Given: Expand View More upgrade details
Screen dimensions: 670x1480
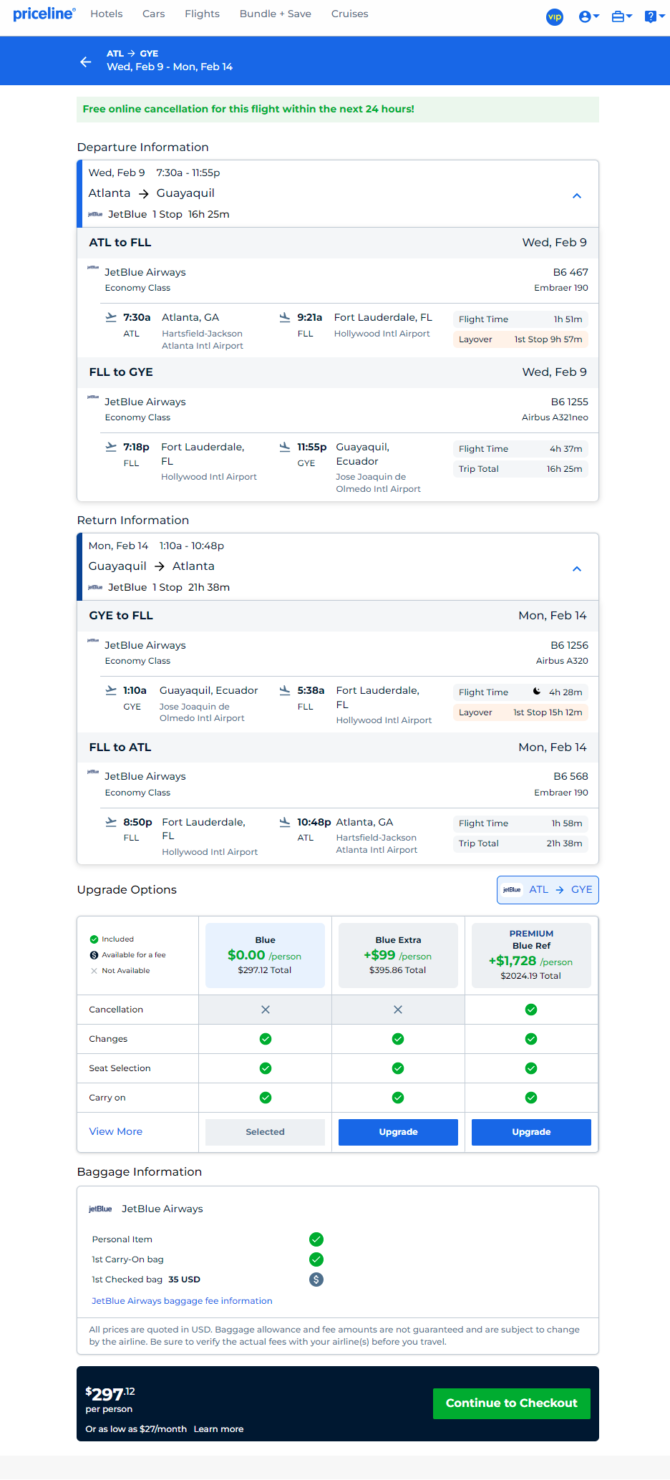Looking at the screenshot, I should pyautogui.click(x=116, y=1131).
